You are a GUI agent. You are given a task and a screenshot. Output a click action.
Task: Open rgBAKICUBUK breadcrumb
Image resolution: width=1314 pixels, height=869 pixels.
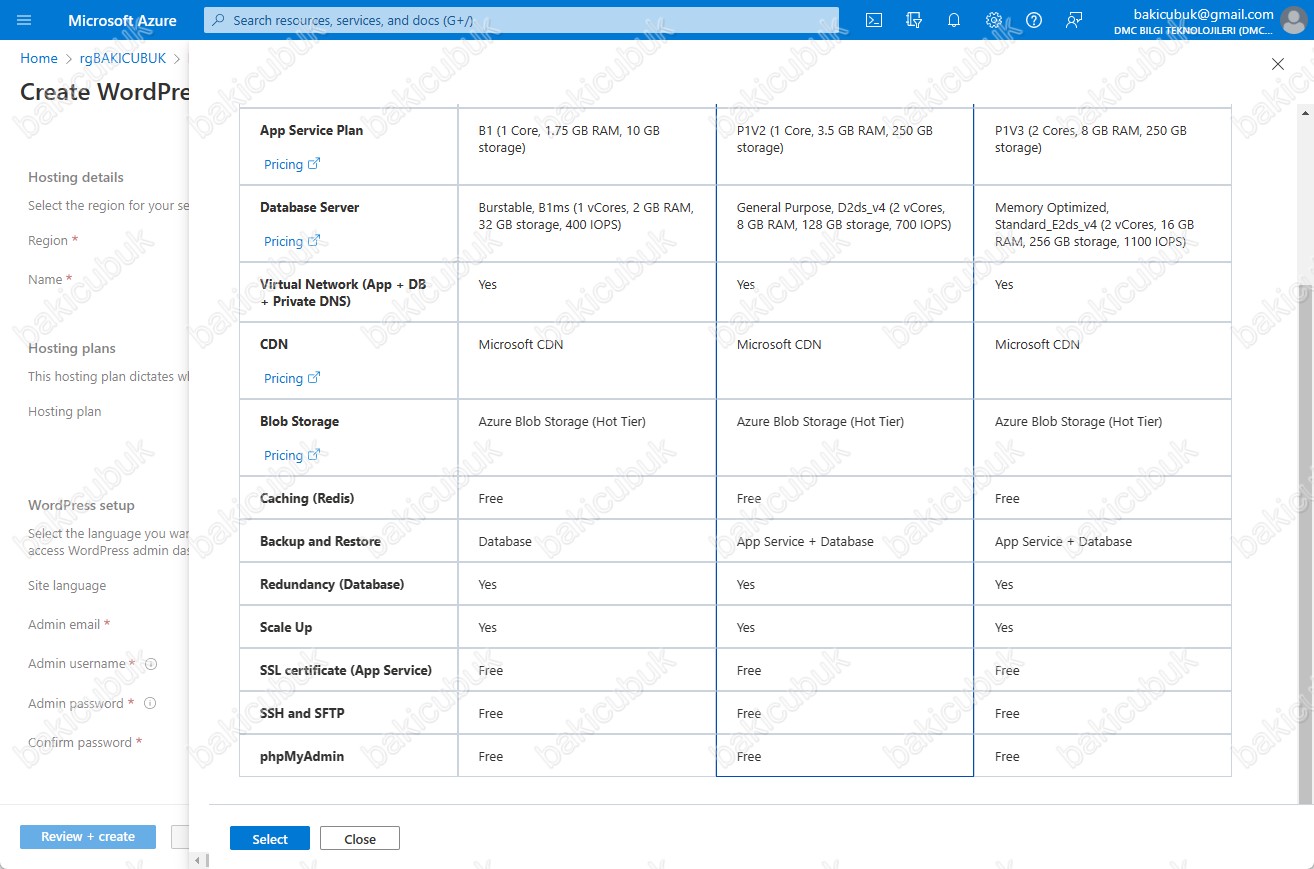(123, 59)
